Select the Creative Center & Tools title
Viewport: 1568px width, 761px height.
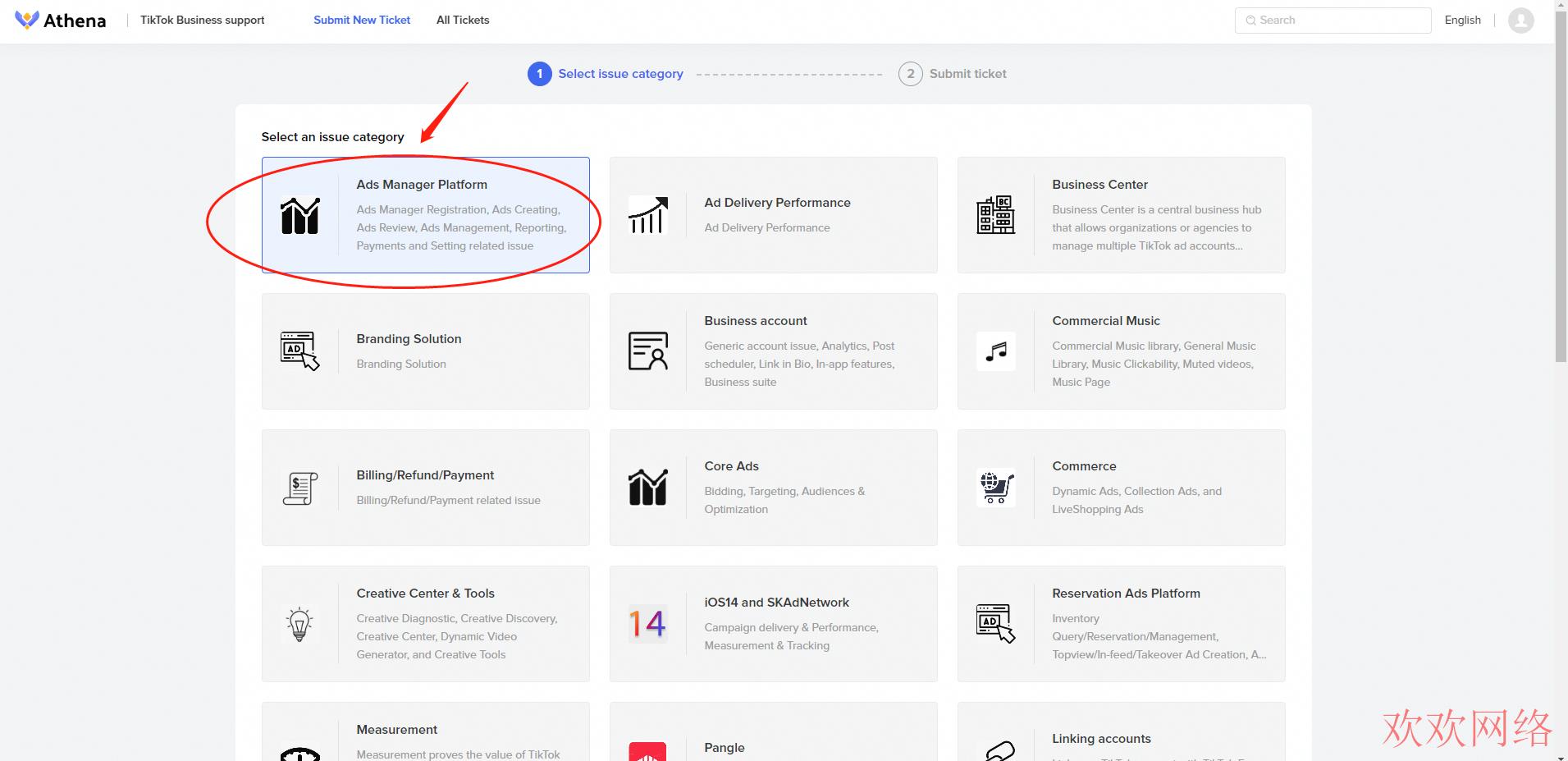[425, 594]
